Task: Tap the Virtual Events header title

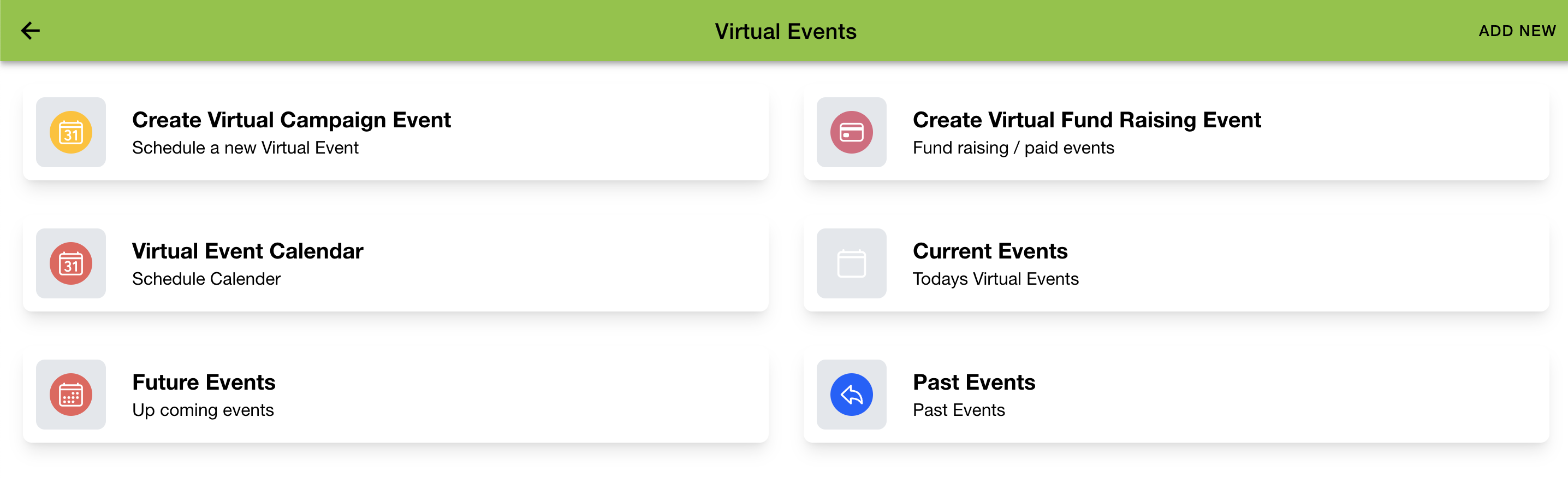Action: [x=784, y=31]
